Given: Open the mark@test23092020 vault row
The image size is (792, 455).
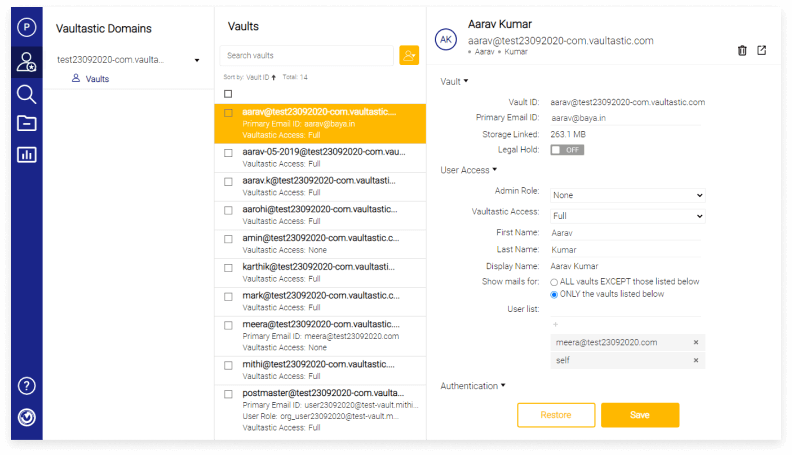Looking at the screenshot, I should (320, 302).
